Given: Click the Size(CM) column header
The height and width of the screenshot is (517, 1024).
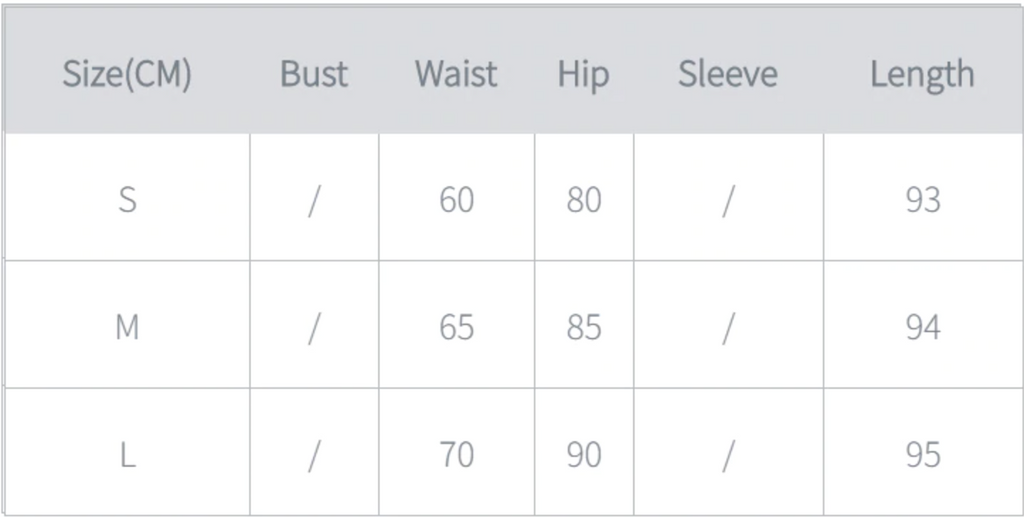Looking at the screenshot, I should pyautogui.click(x=127, y=74).
